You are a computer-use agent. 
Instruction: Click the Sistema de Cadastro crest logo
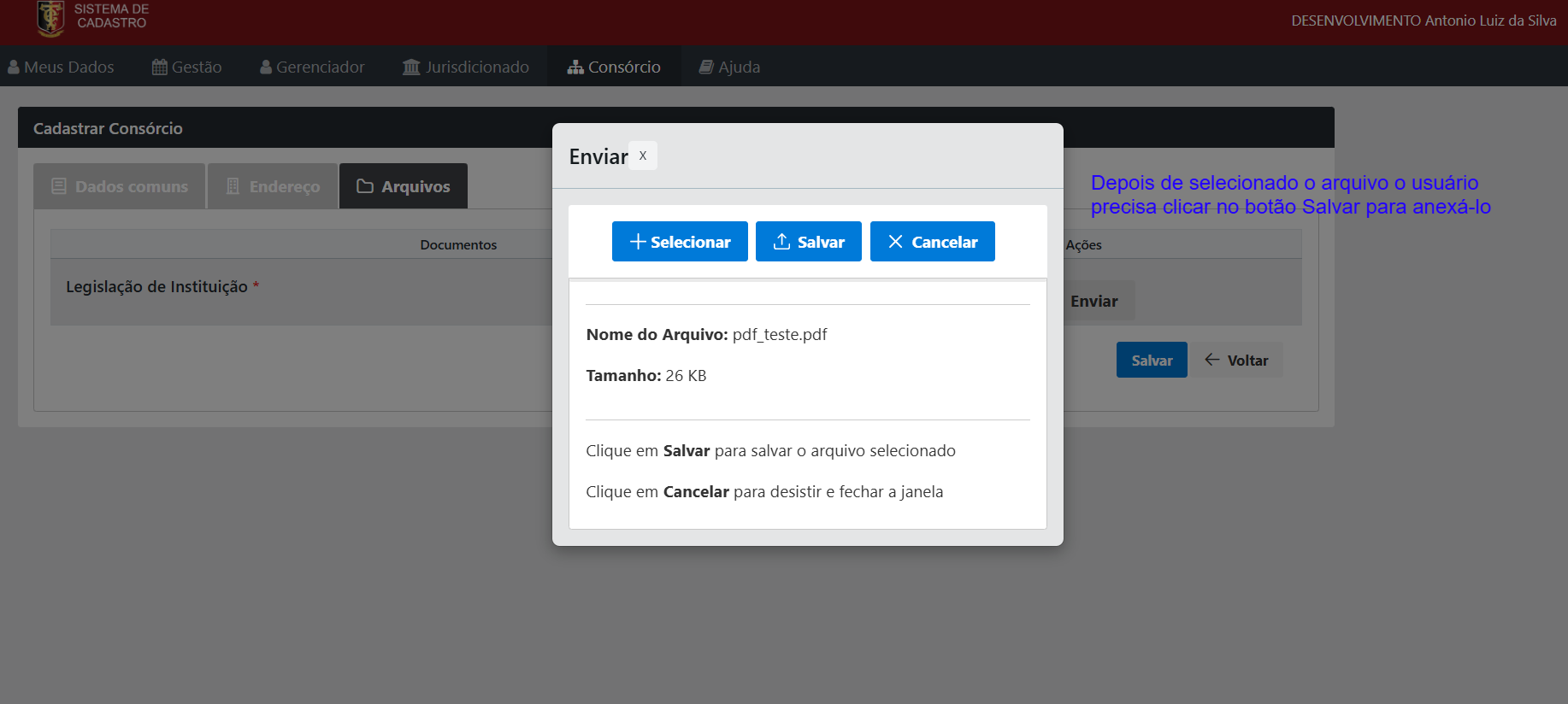point(50,18)
